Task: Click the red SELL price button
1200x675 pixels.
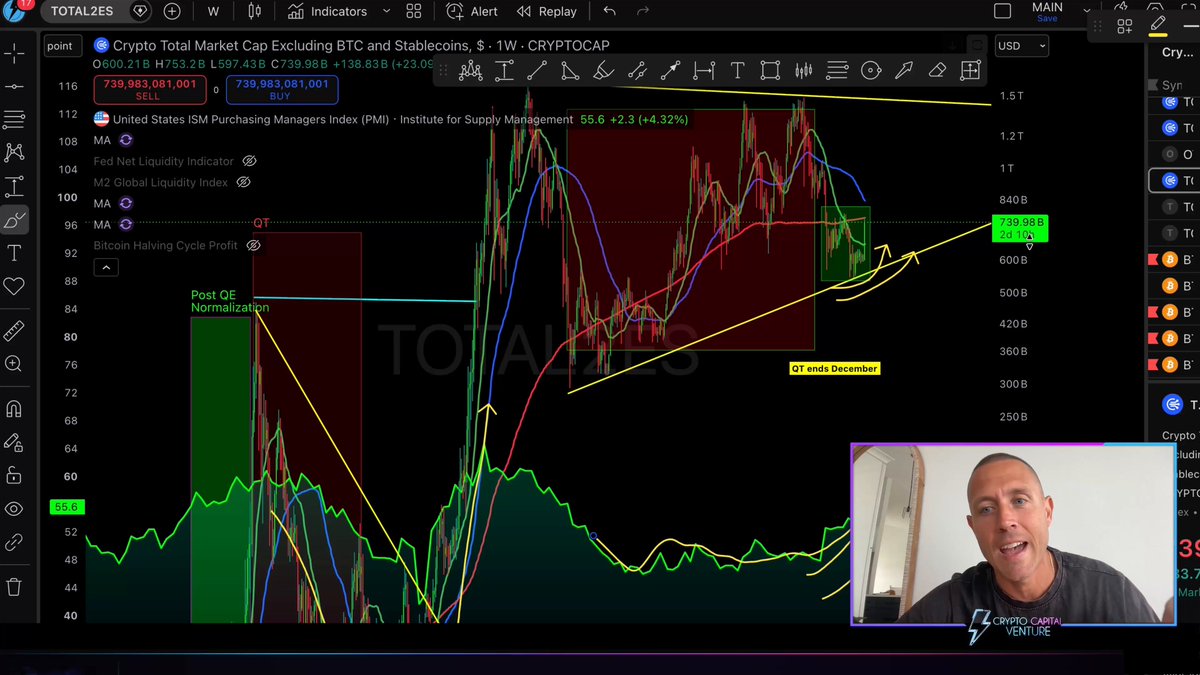Action: (148, 90)
